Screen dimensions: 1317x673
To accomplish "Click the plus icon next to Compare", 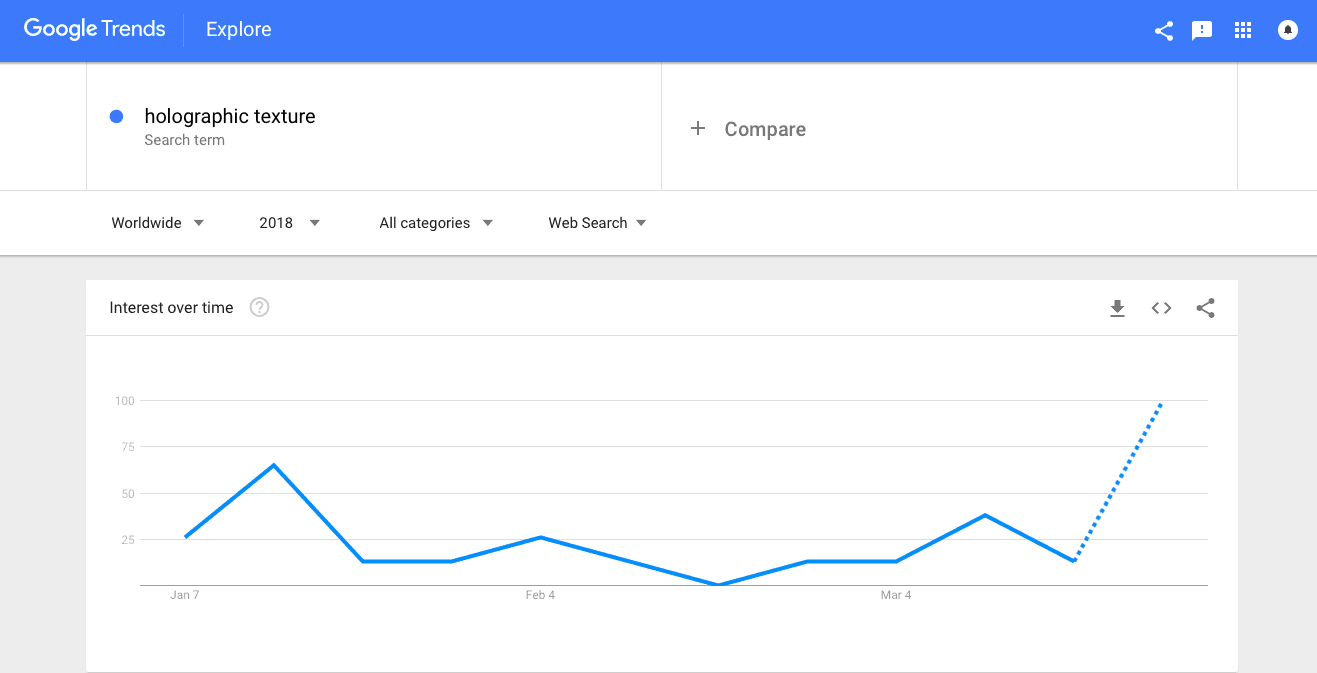I will tap(698, 128).
